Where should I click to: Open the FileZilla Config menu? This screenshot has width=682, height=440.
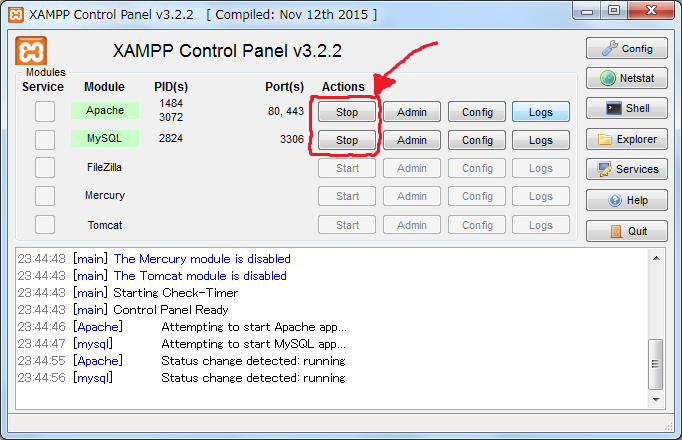[477, 168]
